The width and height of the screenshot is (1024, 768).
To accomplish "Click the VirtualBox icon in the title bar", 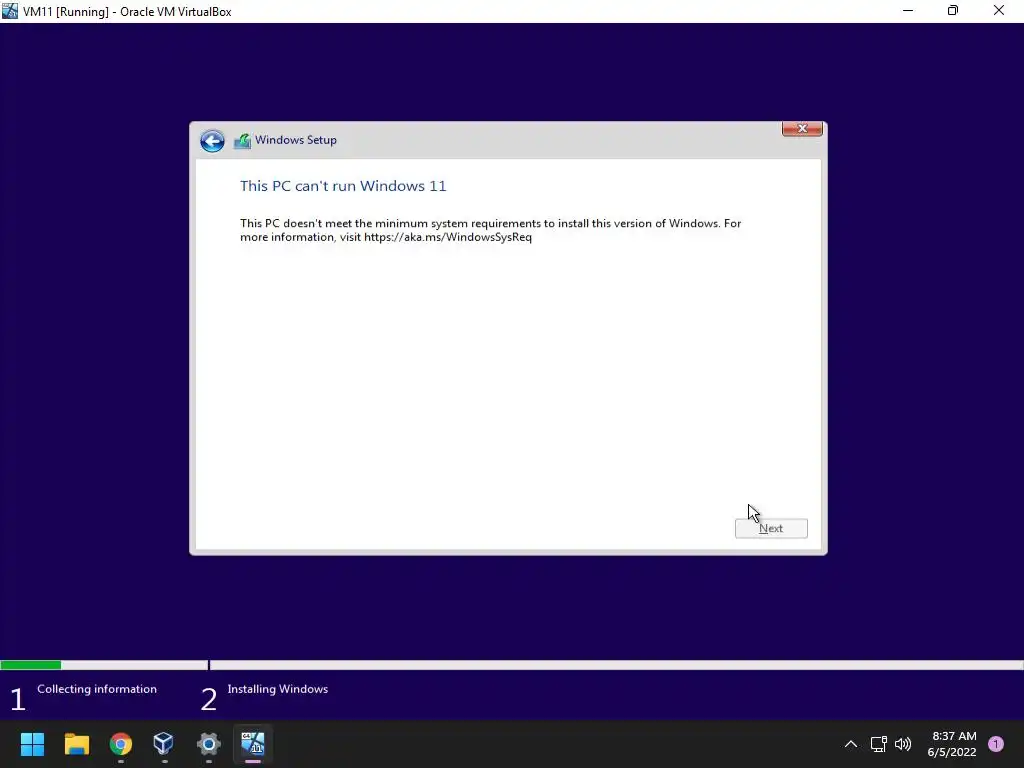I will [x=10, y=11].
